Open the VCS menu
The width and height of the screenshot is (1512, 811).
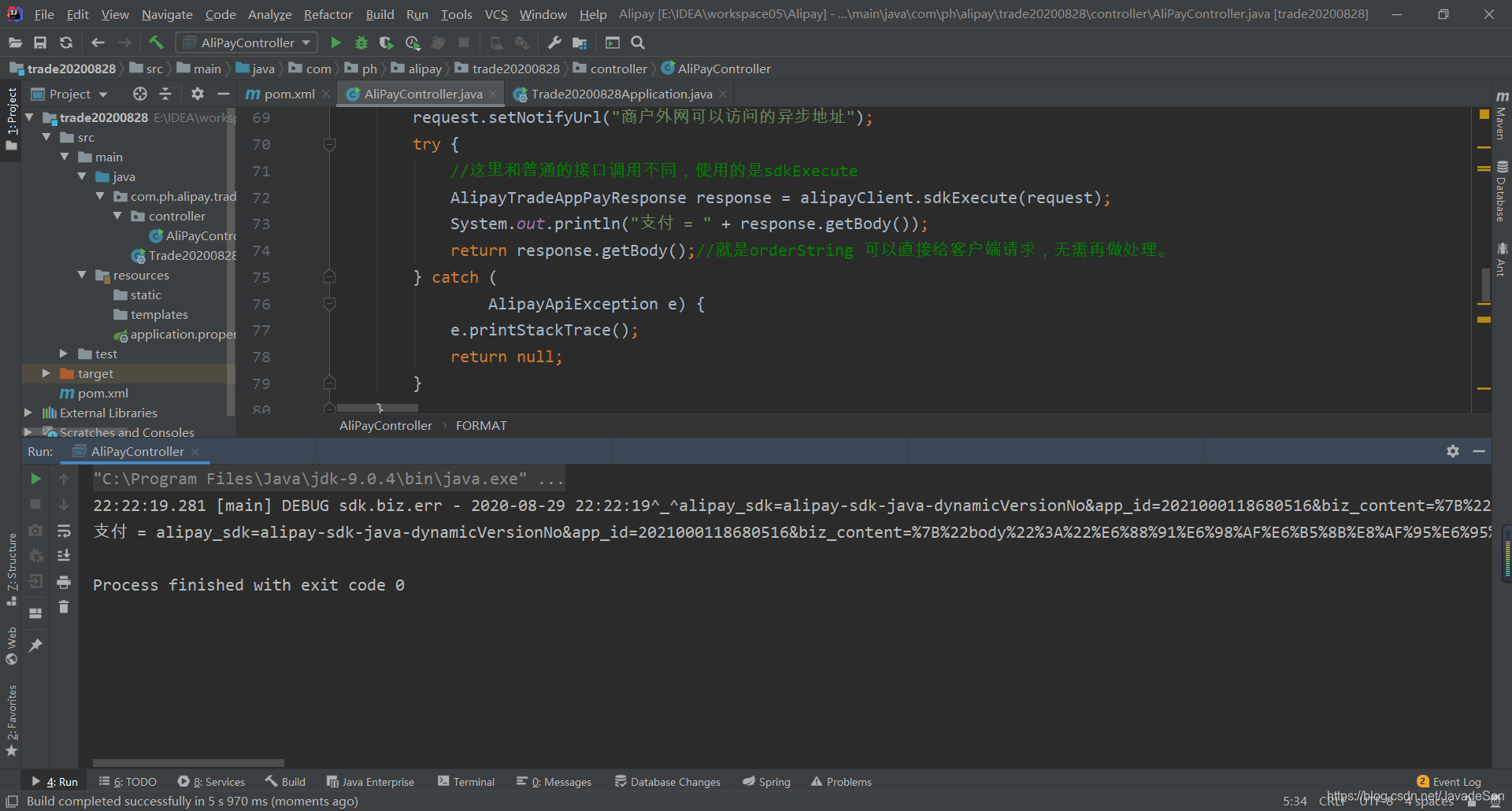click(x=496, y=14)
